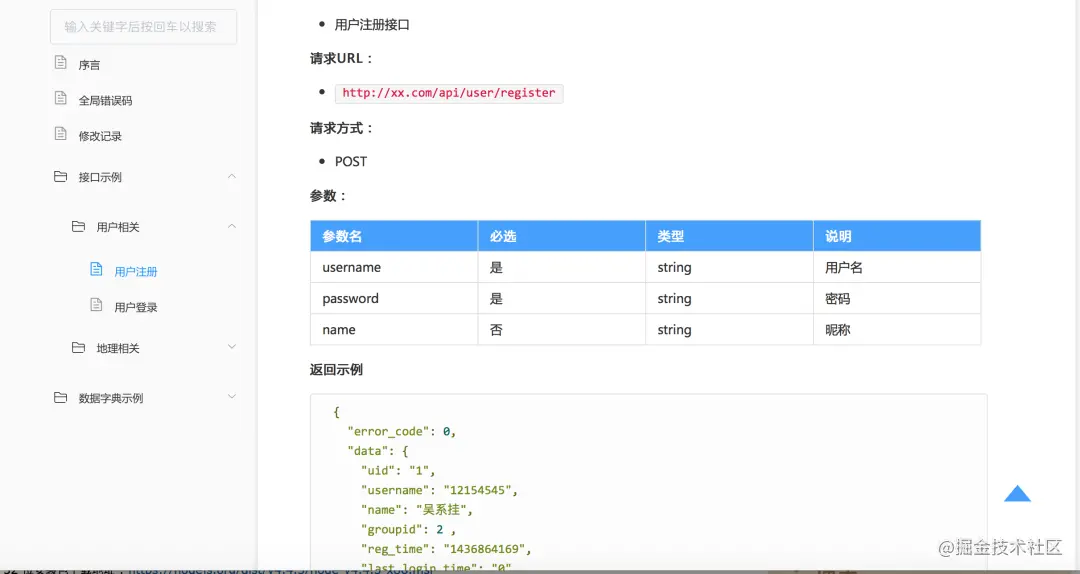Click the 密码 description cell
Image resolution: width=1080 pixels, height=574 pixels.
click(x=897, y=298)
